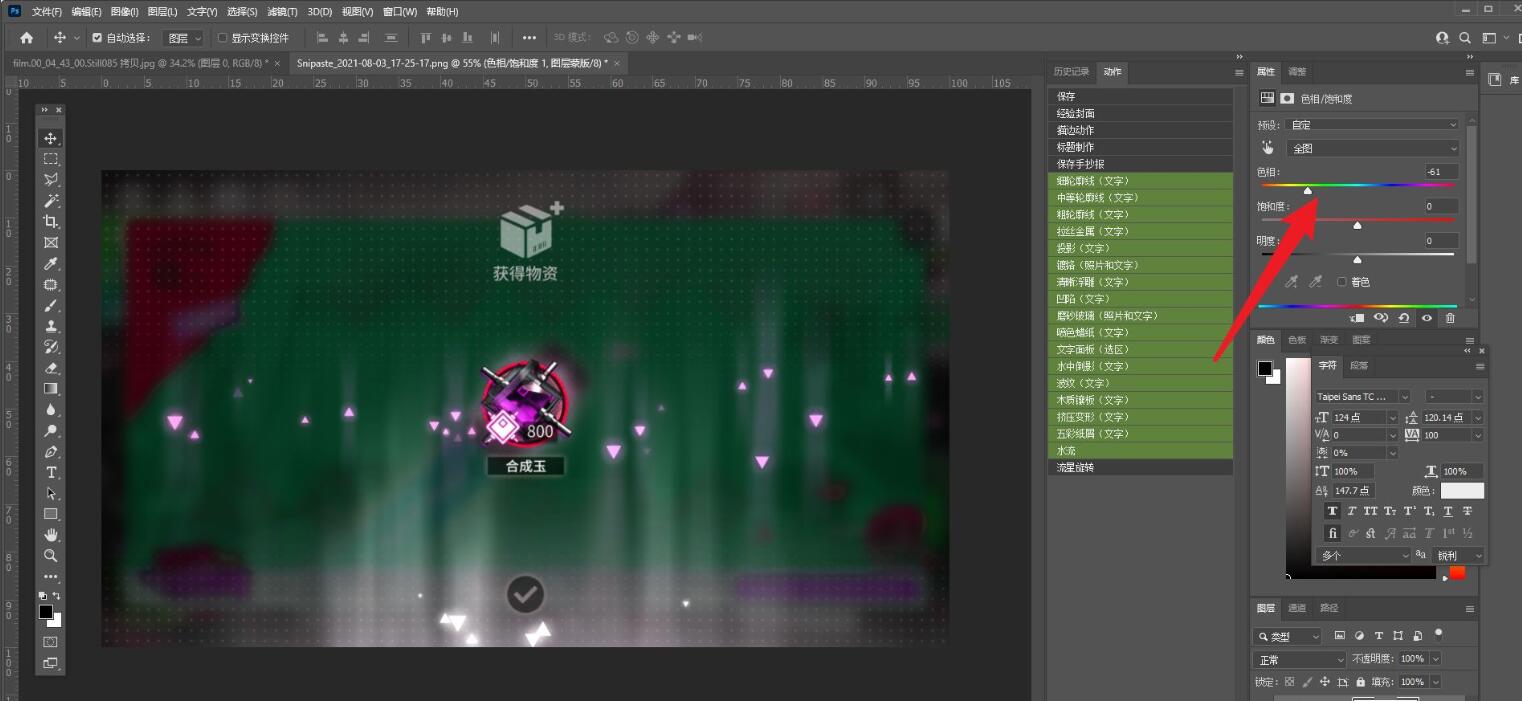1522x701 pixels.
Task: Open the 图层 auto-select dropdown
Action: 184,38
